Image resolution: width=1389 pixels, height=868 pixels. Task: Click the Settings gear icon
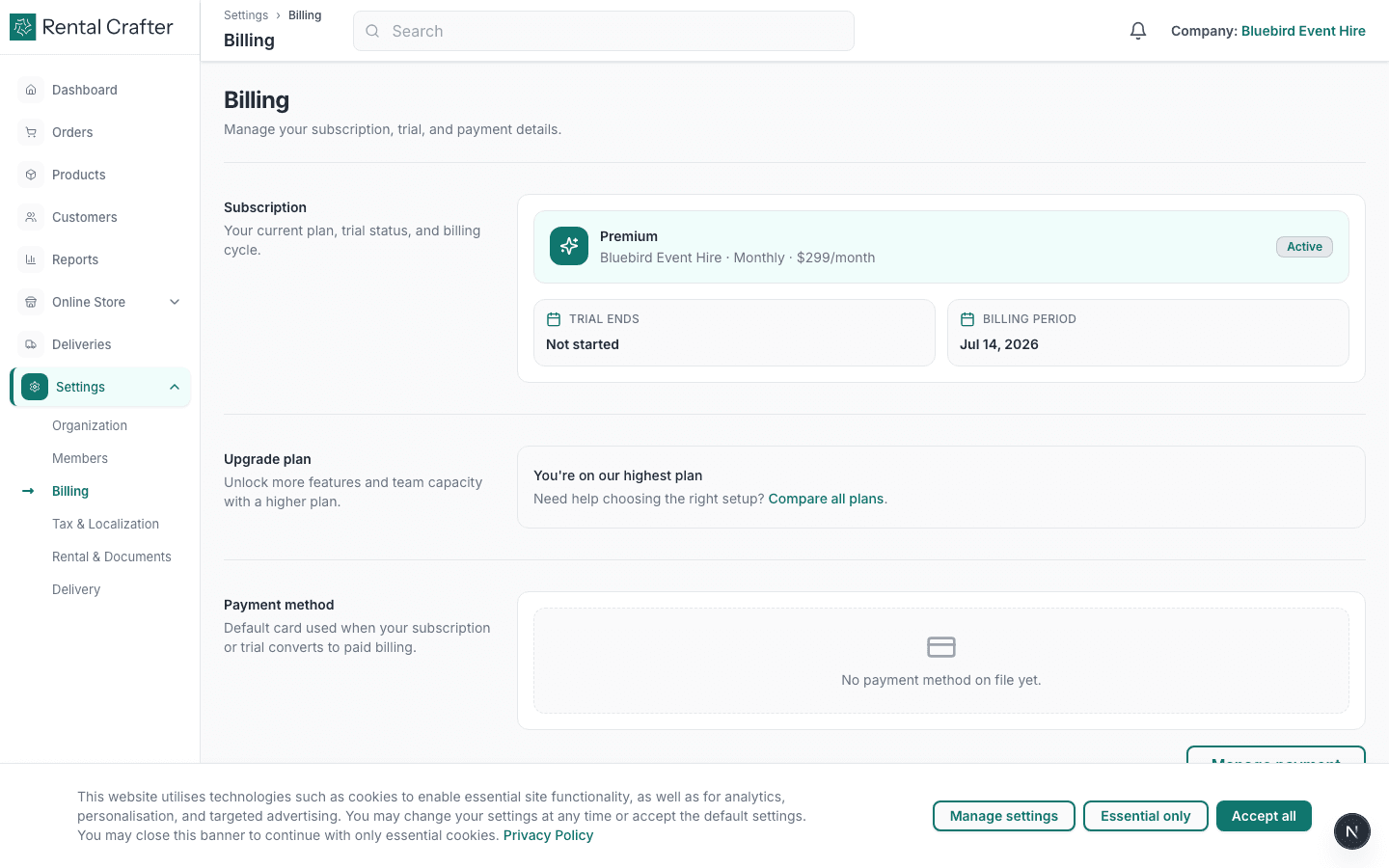[x=35, y=387]
